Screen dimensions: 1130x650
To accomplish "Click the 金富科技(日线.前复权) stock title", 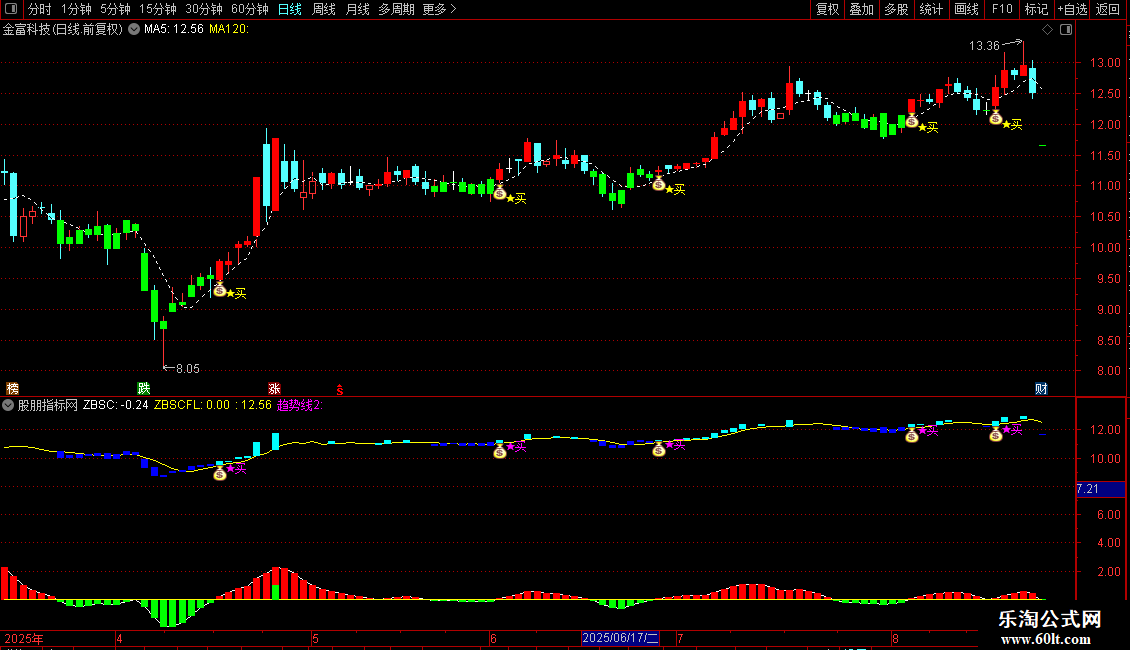I will (63, 29).
